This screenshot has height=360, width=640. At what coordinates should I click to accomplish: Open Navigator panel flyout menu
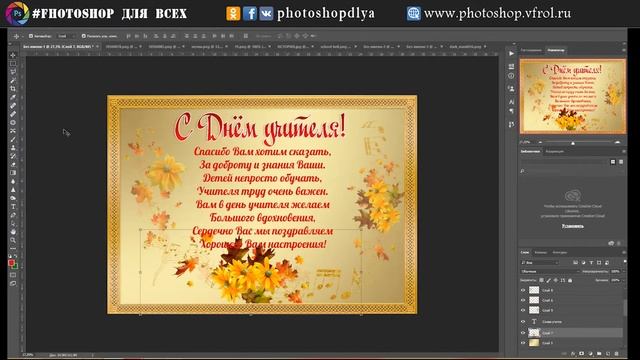(623, 50)
